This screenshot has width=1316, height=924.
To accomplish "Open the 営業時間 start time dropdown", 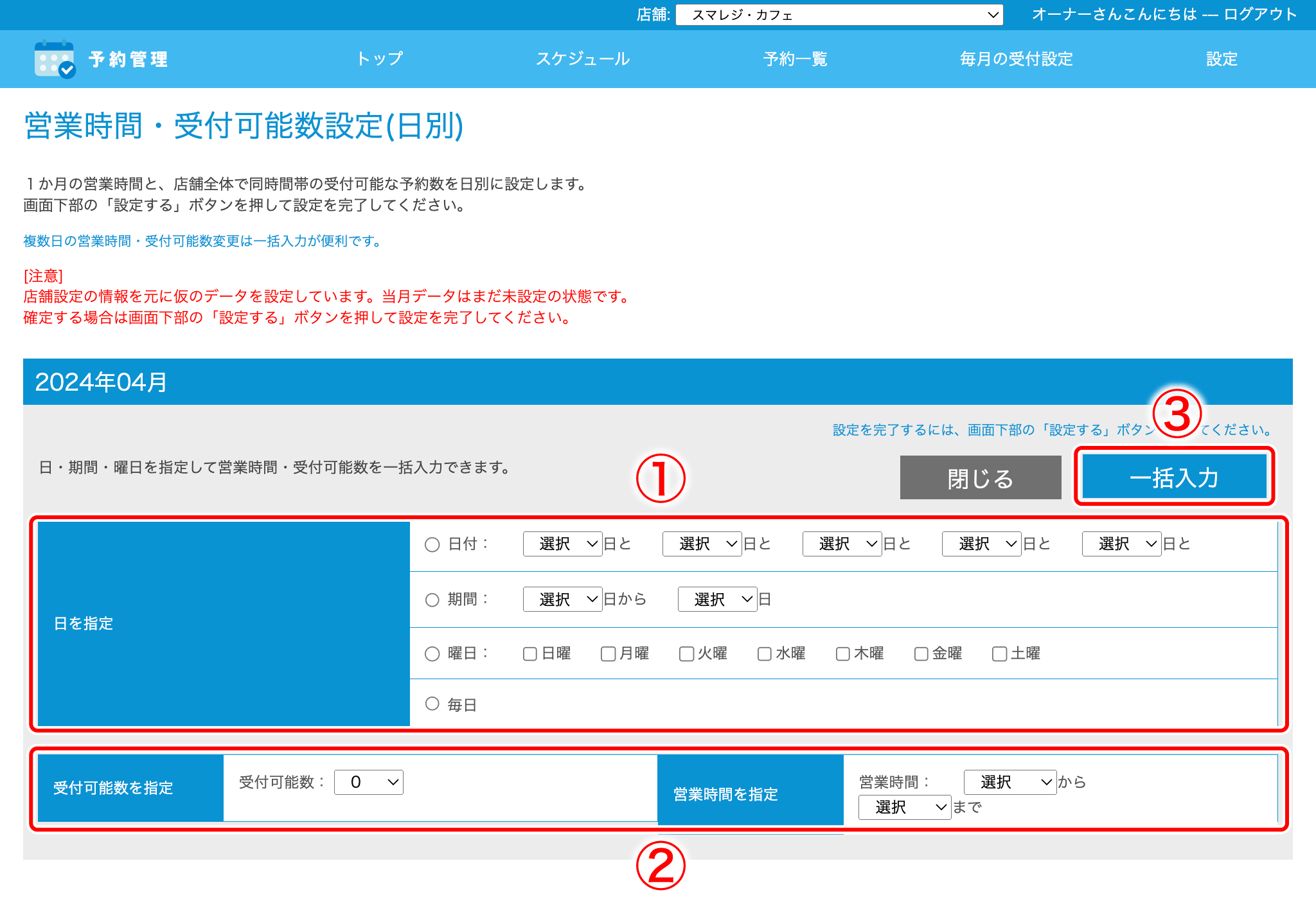I will pos(1009,782).
